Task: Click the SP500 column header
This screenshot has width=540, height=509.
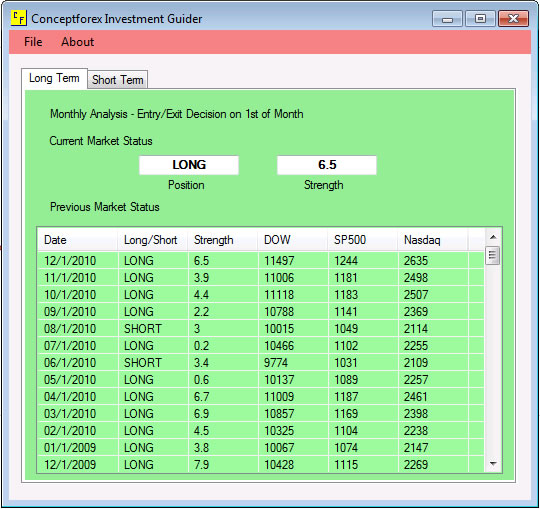Action: (x=362, y=240)
